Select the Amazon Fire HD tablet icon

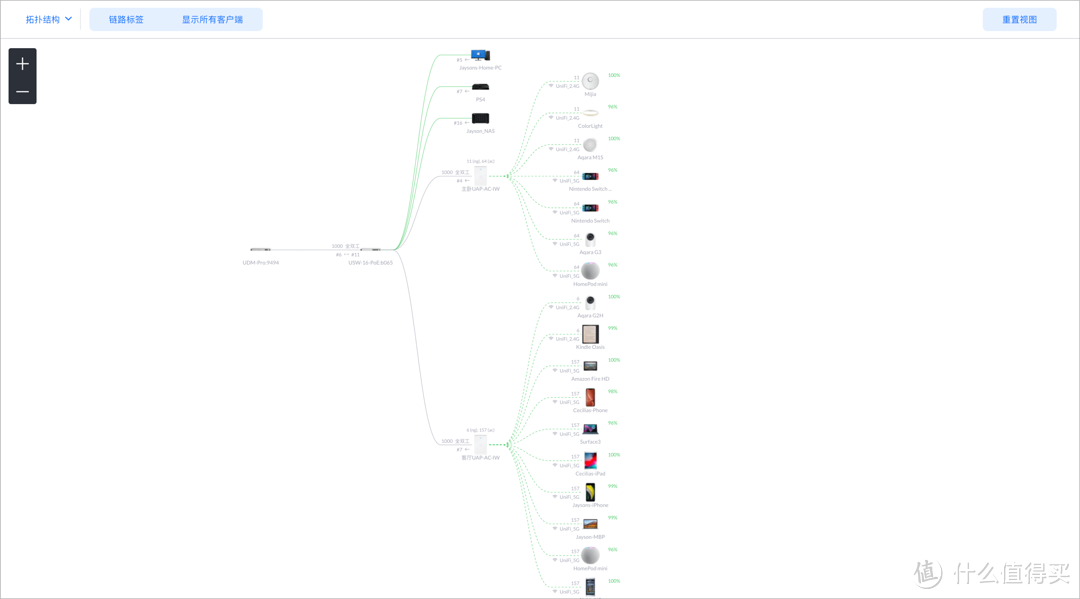click(x=590, y=366)
